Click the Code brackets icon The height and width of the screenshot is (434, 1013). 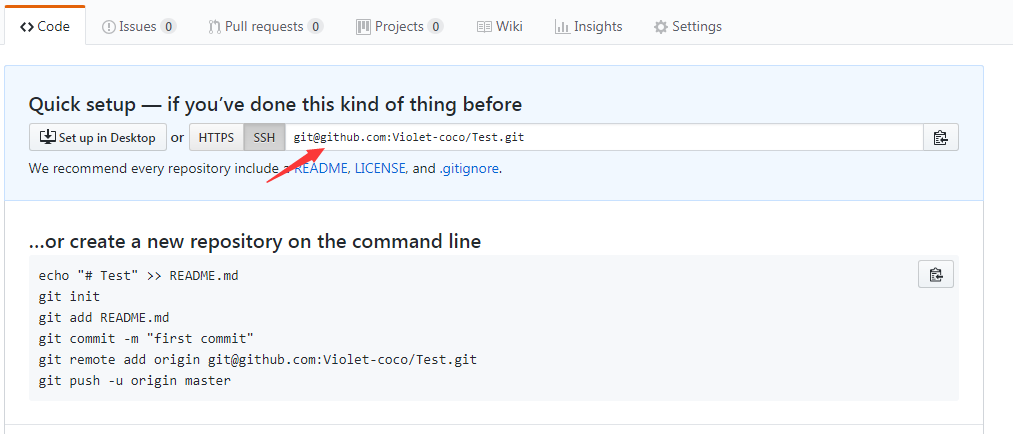[x=26, y=26]
